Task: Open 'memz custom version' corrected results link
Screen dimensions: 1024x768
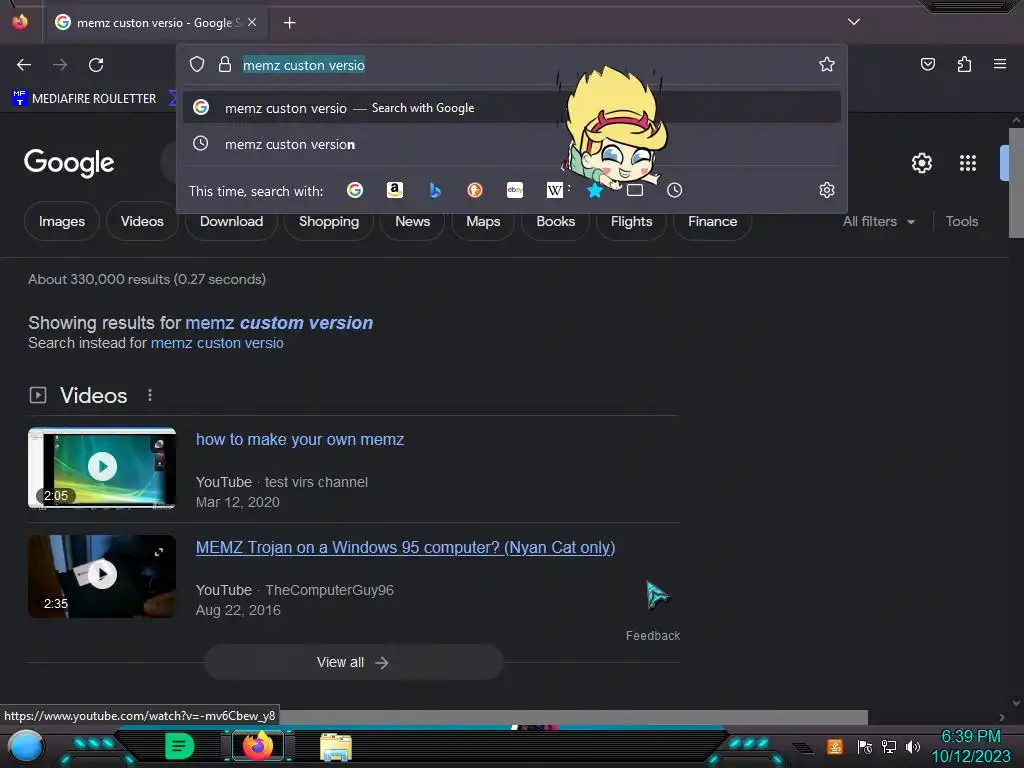Action: [279, 323]
